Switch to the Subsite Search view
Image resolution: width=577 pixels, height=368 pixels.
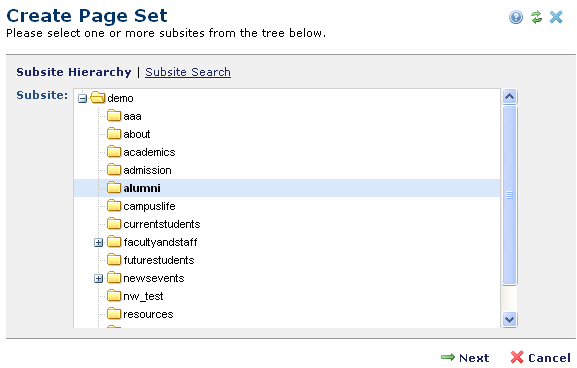pyautogui.click(x=188, y=72)
